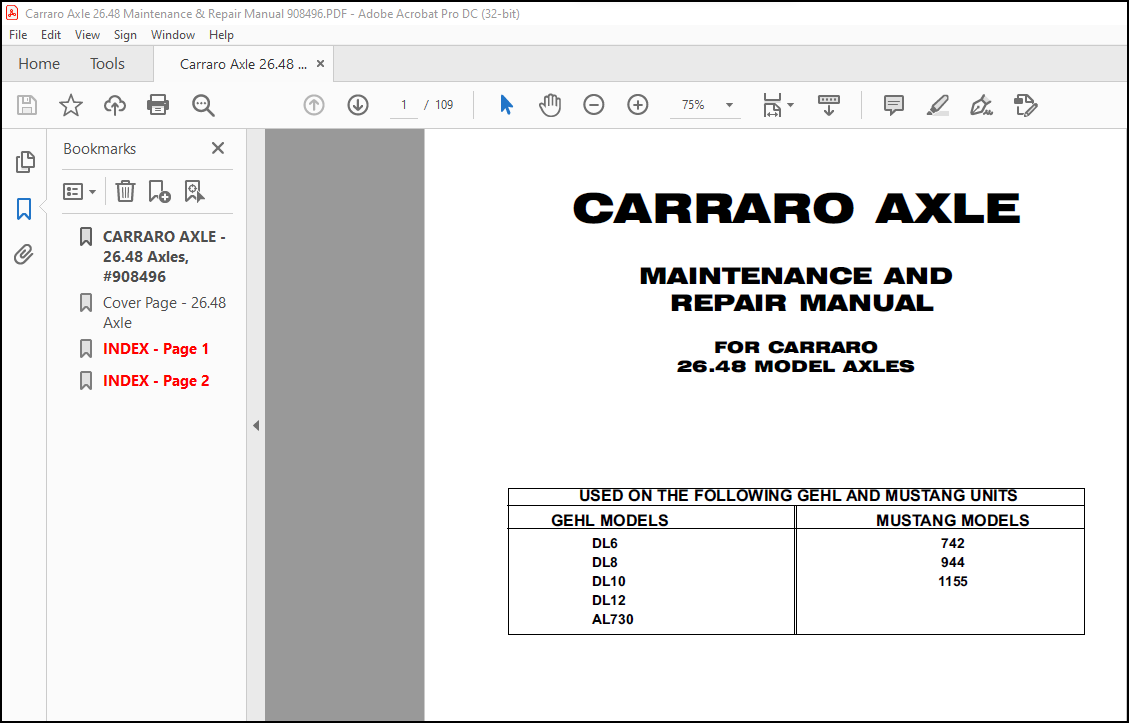Click Adobe Acrobat icon in title bar
Viewport: 1129px width, 723px height.
[12, 13]
